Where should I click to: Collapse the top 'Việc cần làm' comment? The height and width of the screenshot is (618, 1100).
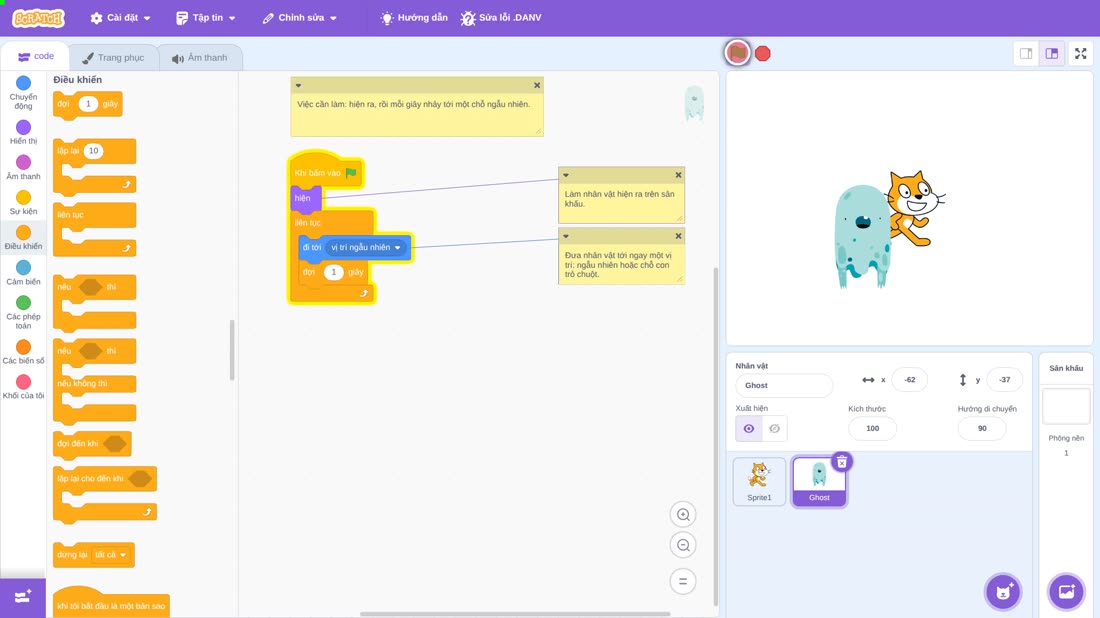[298, 86]
